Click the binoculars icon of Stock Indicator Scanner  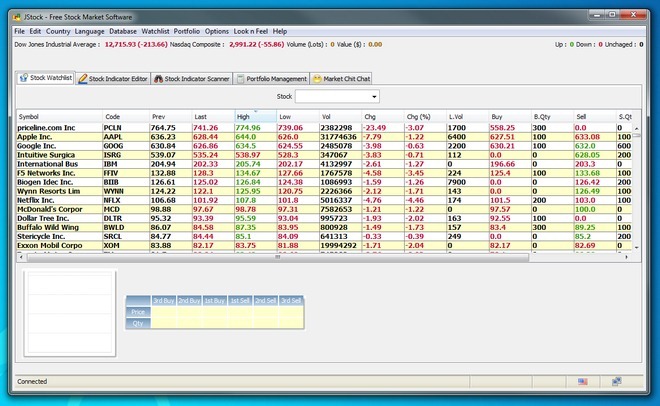[158, 79]
